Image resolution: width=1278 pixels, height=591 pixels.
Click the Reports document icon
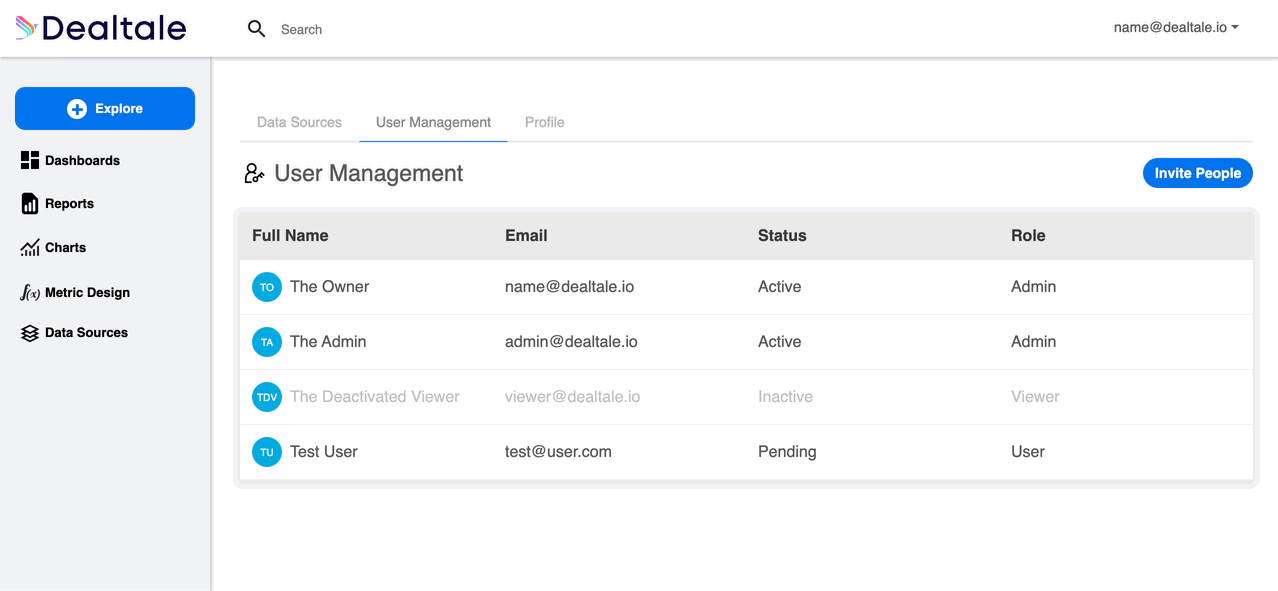point(30,203)
